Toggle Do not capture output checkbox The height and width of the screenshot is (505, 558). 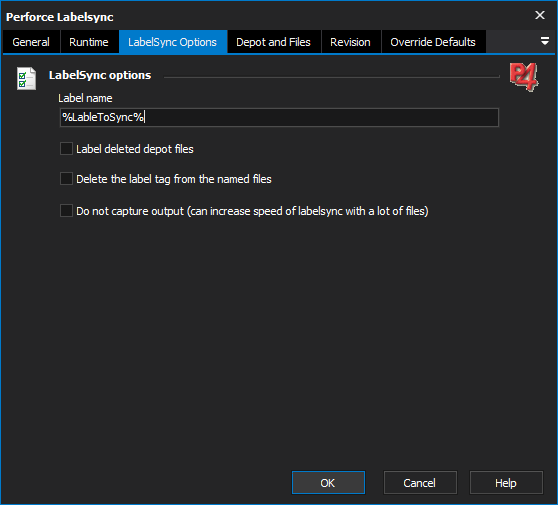(x=67, y=211)
